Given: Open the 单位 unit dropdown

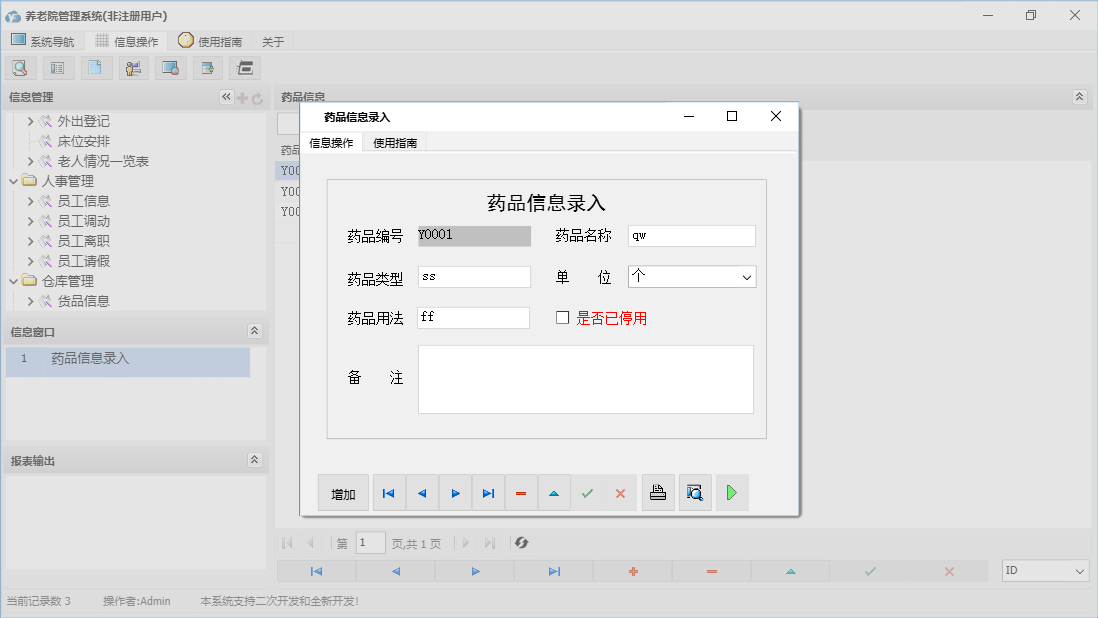Looking at the screenshot, I should [x=745, y=276].
